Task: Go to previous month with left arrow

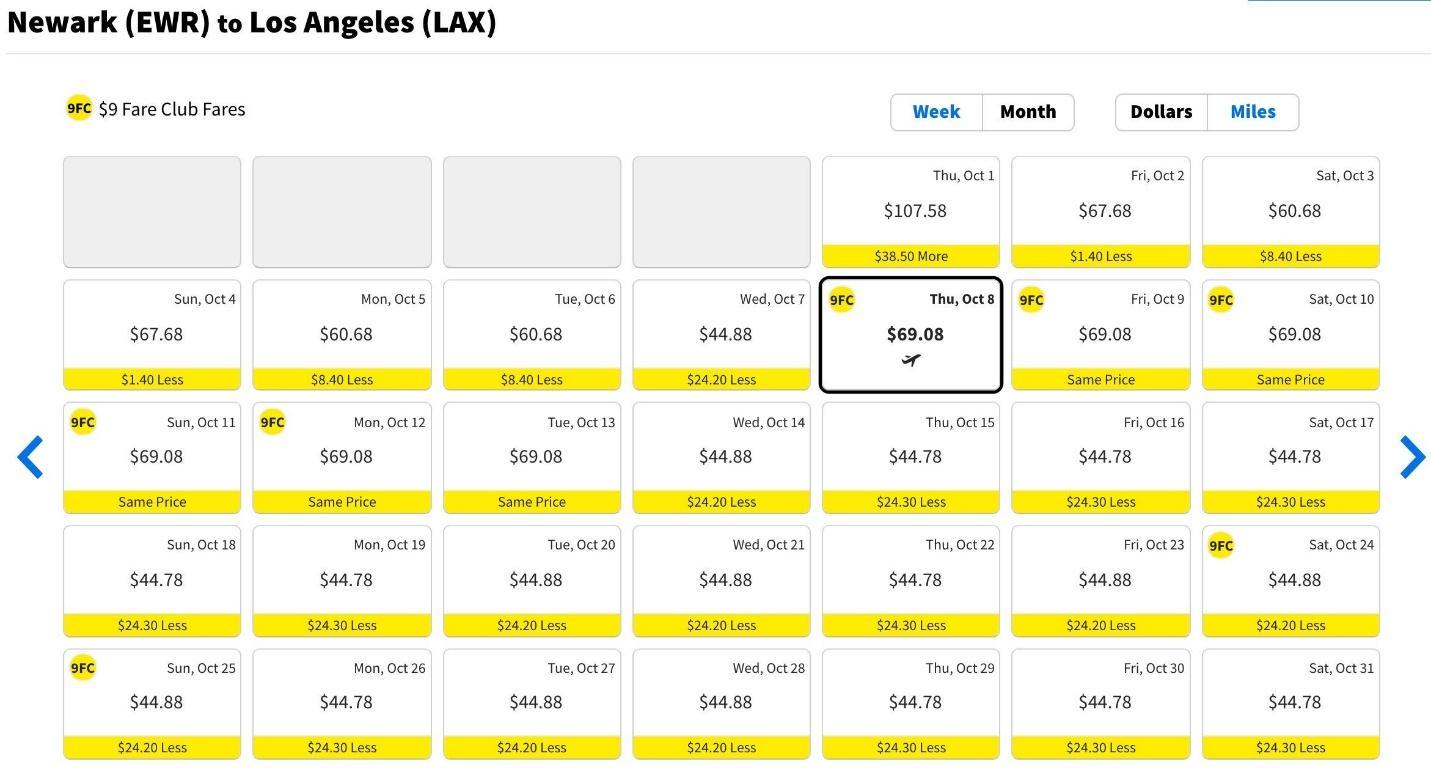Action: [x=31, y=457]
